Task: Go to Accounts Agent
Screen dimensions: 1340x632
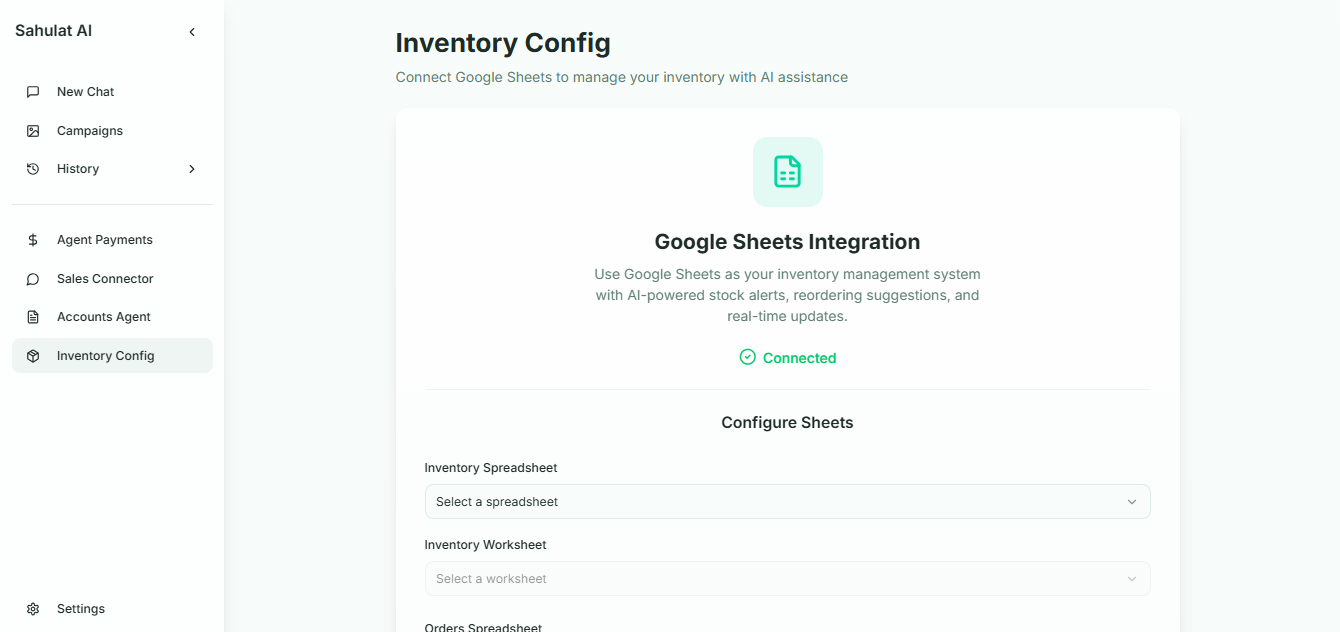Action: (x=112, y=317)
